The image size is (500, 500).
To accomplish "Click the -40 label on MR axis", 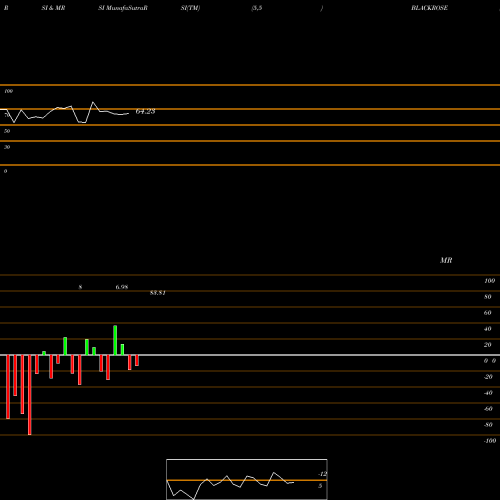I will coord(488,393).
